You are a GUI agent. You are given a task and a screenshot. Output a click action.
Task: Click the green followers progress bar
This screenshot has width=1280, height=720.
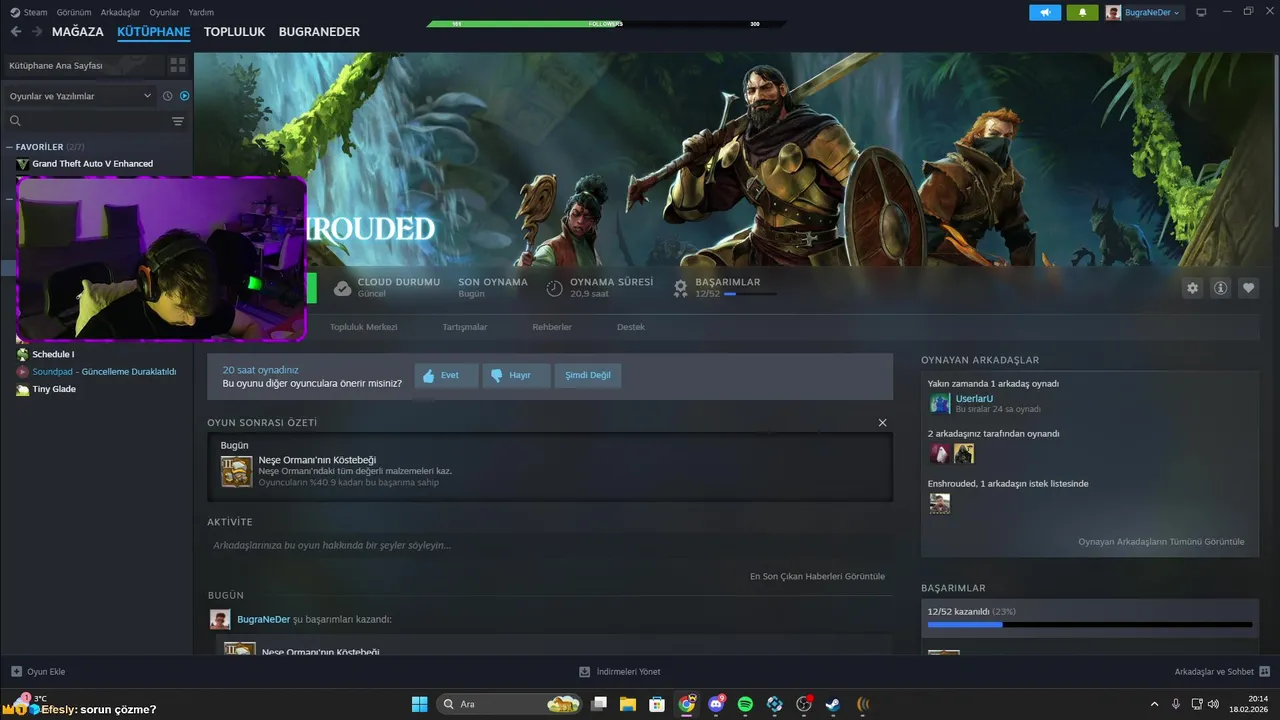point(605,23)
